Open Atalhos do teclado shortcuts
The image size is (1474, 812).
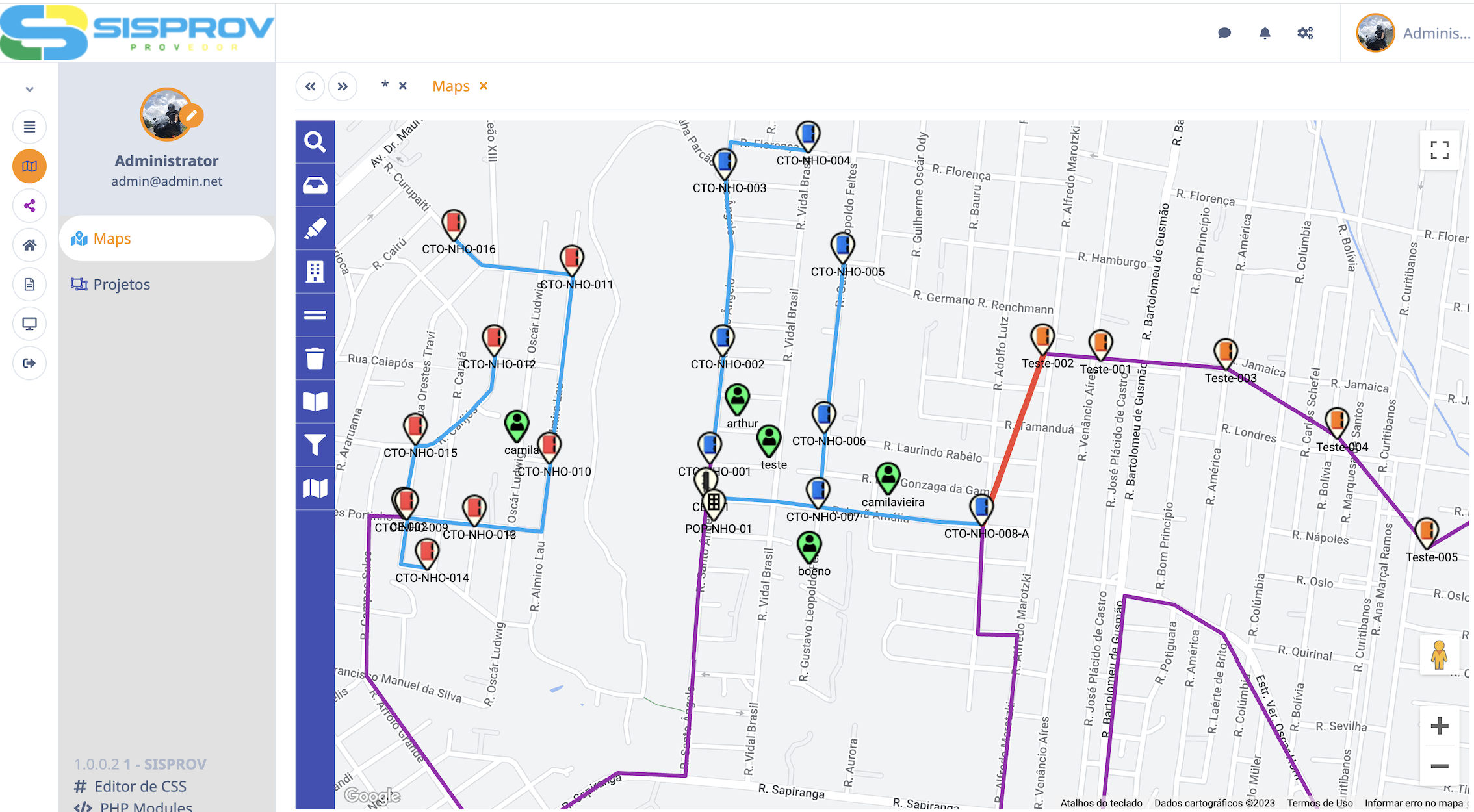pos(1102,803)
